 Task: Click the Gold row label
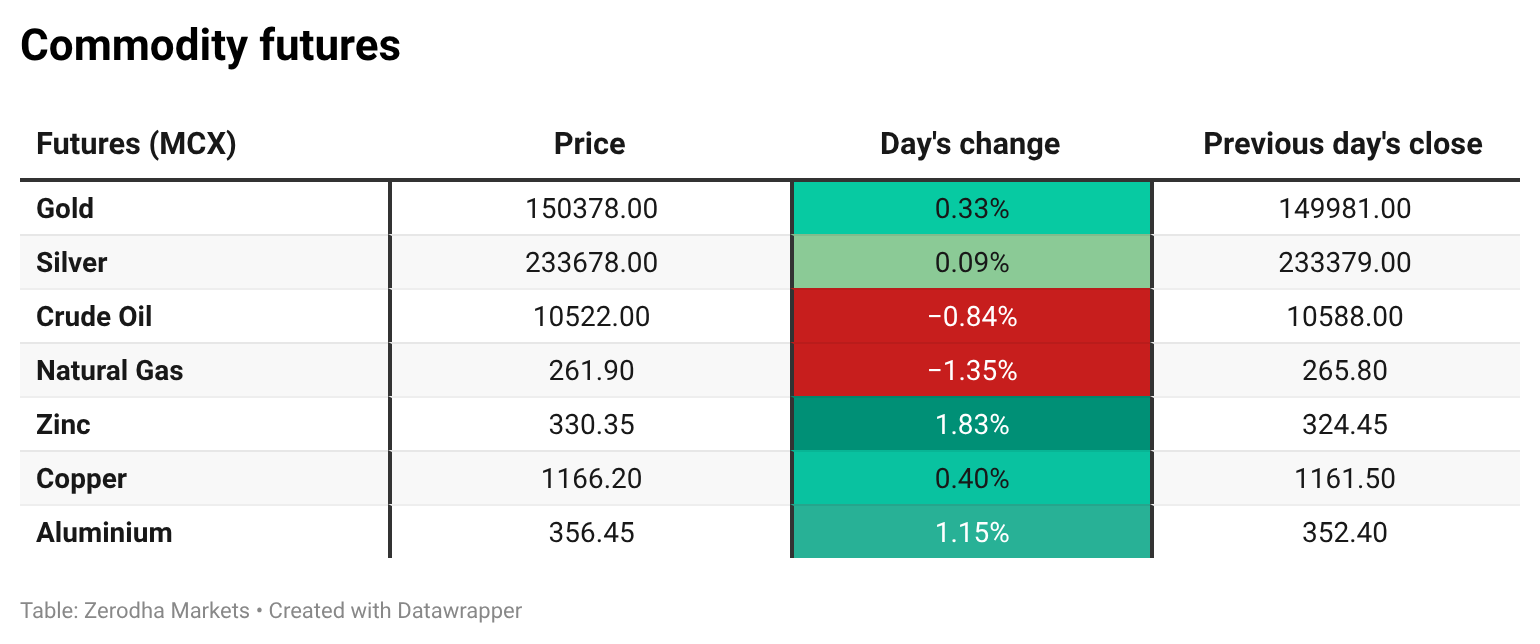click(x=65, y=209)
